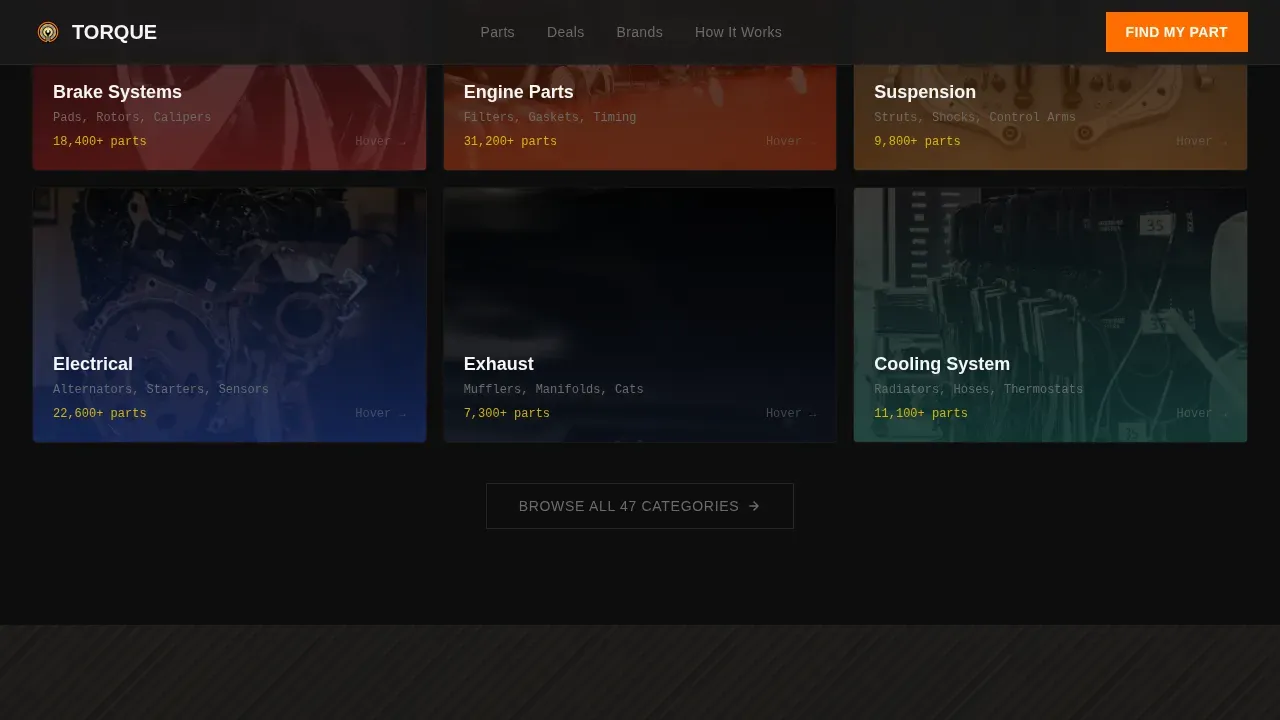Click Hover arrow on Engine Parts card
Image resolution: width=1280 pixels, height=720 pixels.
[791, 142]
